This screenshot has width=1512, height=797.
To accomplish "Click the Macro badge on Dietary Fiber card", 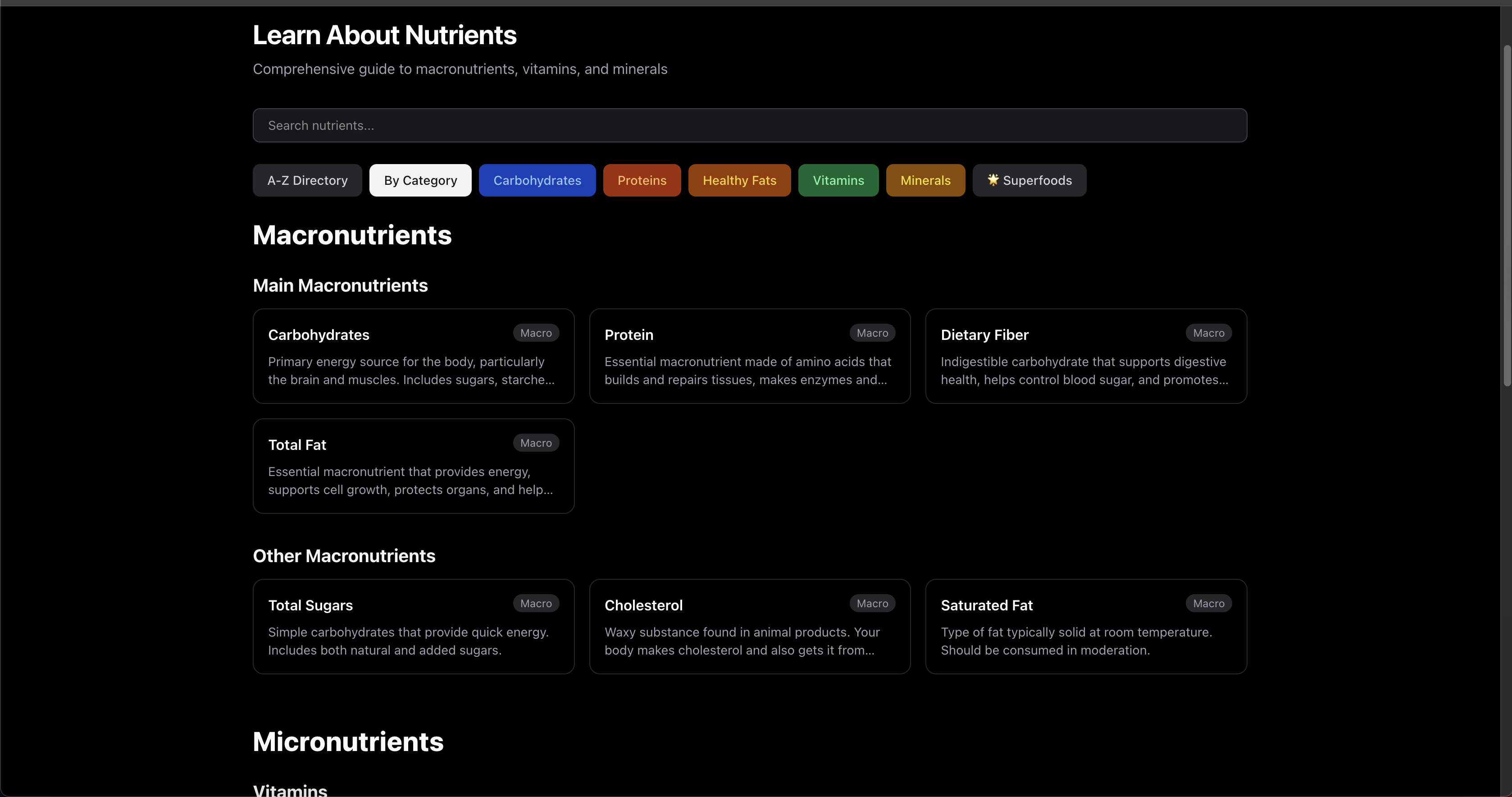I will tap(1208, 332).
